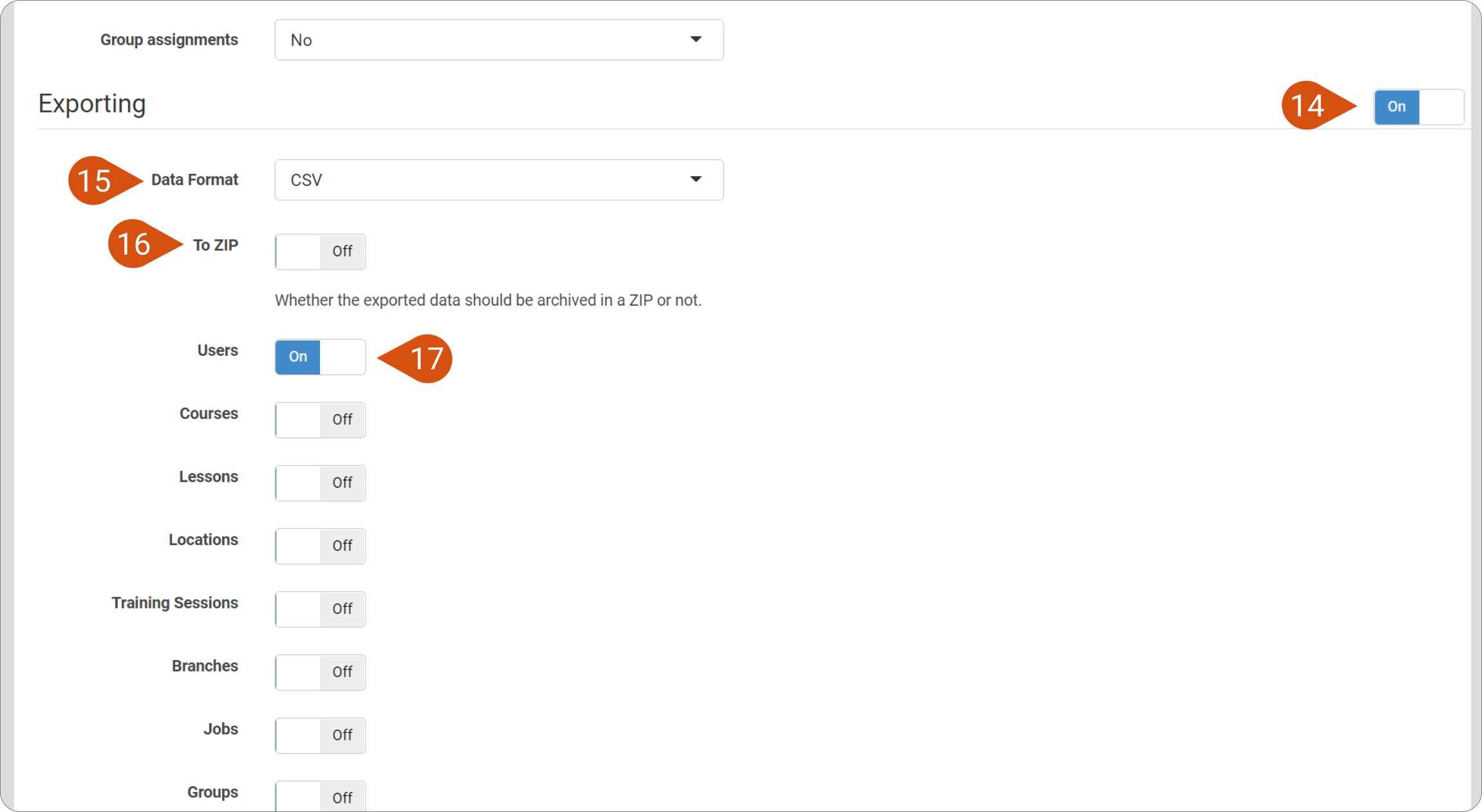Click the ZIP archive help text
The height and width of the screenshot is (812, 1482).
click(x=488, y=300)
